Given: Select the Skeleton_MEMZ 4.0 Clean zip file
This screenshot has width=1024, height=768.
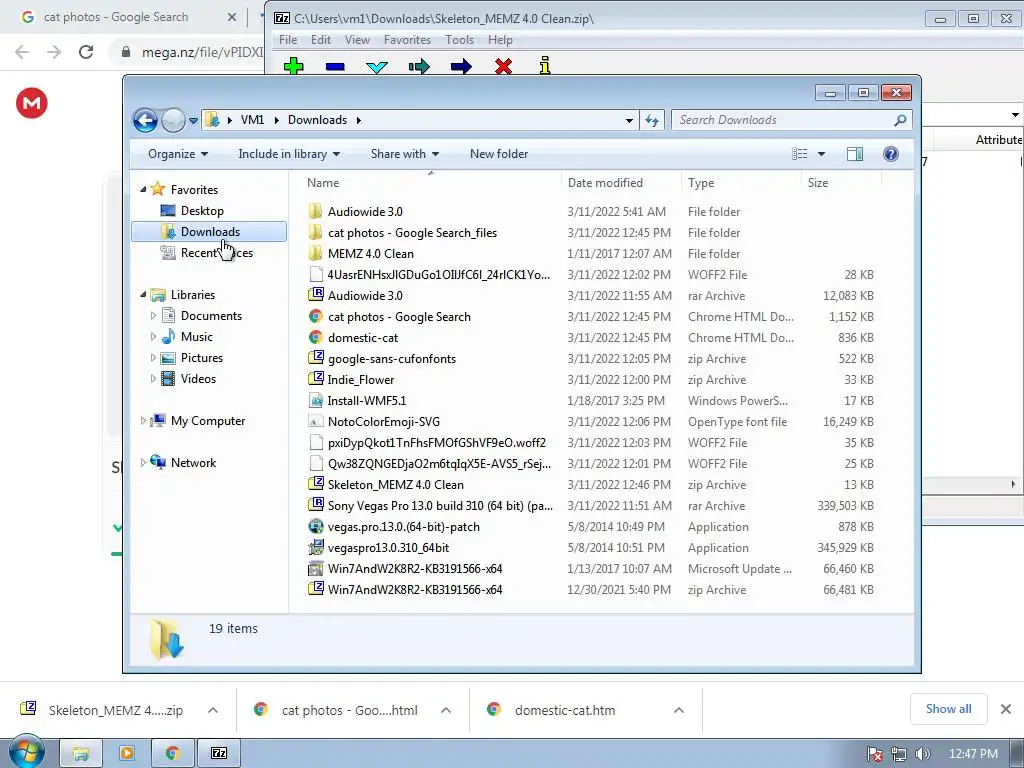Looking at the screenshot, I should (x=395, y=485).
